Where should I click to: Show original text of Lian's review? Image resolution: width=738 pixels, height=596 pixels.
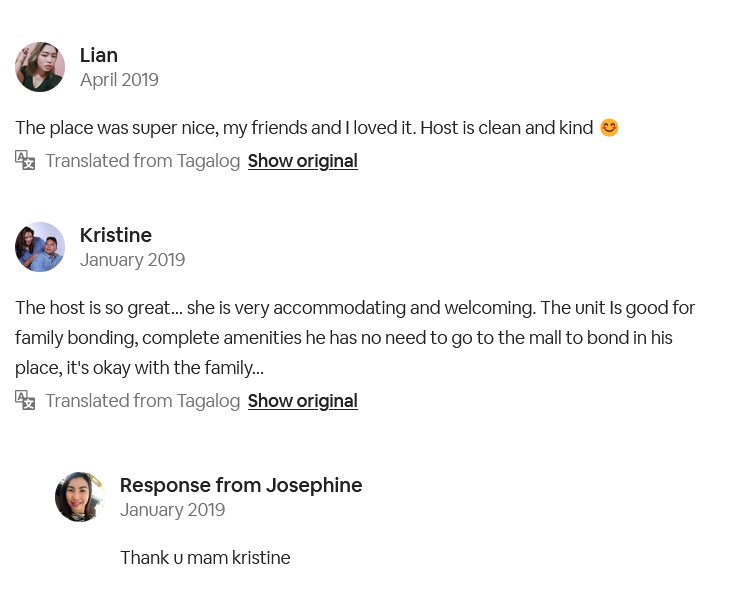(x=302, y=161)
